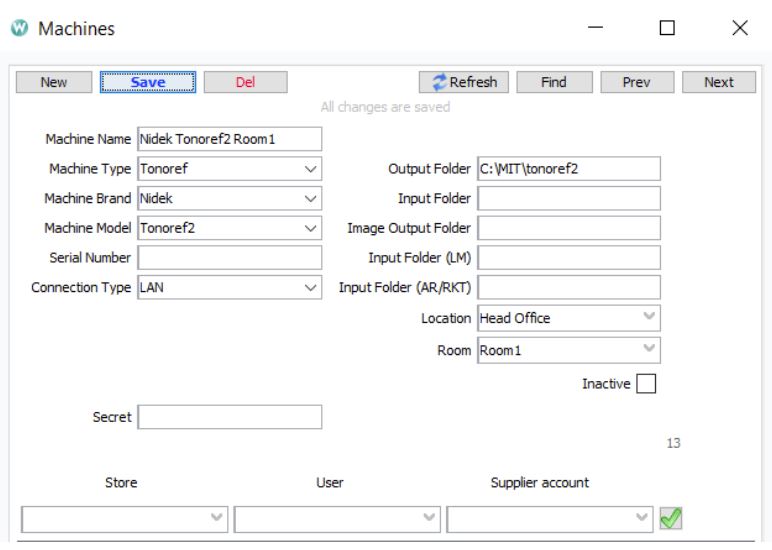Click the Input Folder (AR/RKT) field
Screen dimensions: 772x550
[x=569, y=287]
